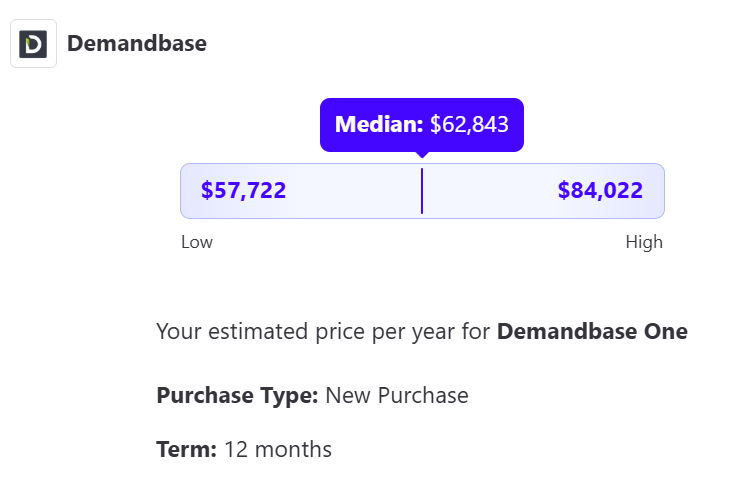Click the tooltip's small pointer arrow
Image resolution: width=740 pixels, height=493 pixels.
[422, 154]
